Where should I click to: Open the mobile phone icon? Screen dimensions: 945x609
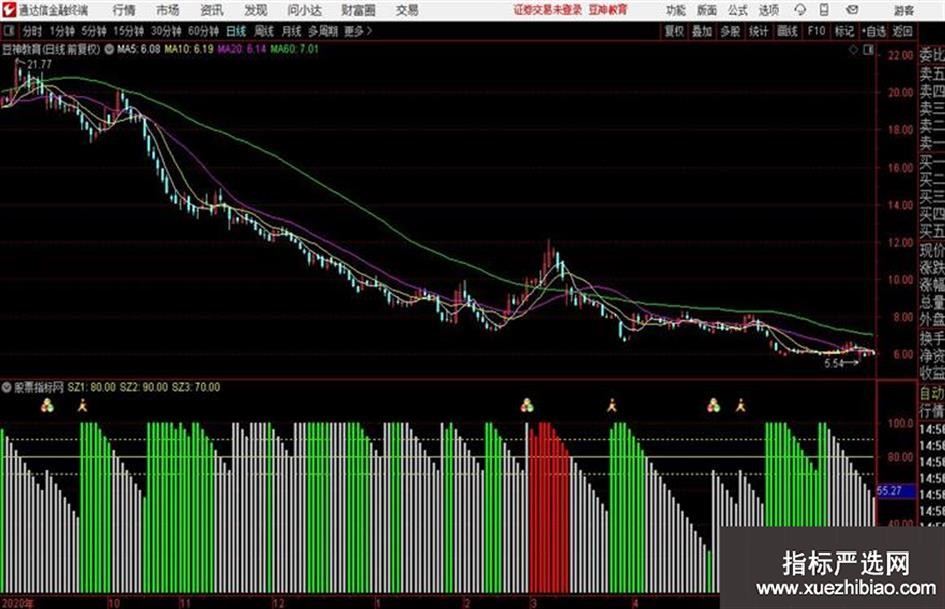[824, 10]
